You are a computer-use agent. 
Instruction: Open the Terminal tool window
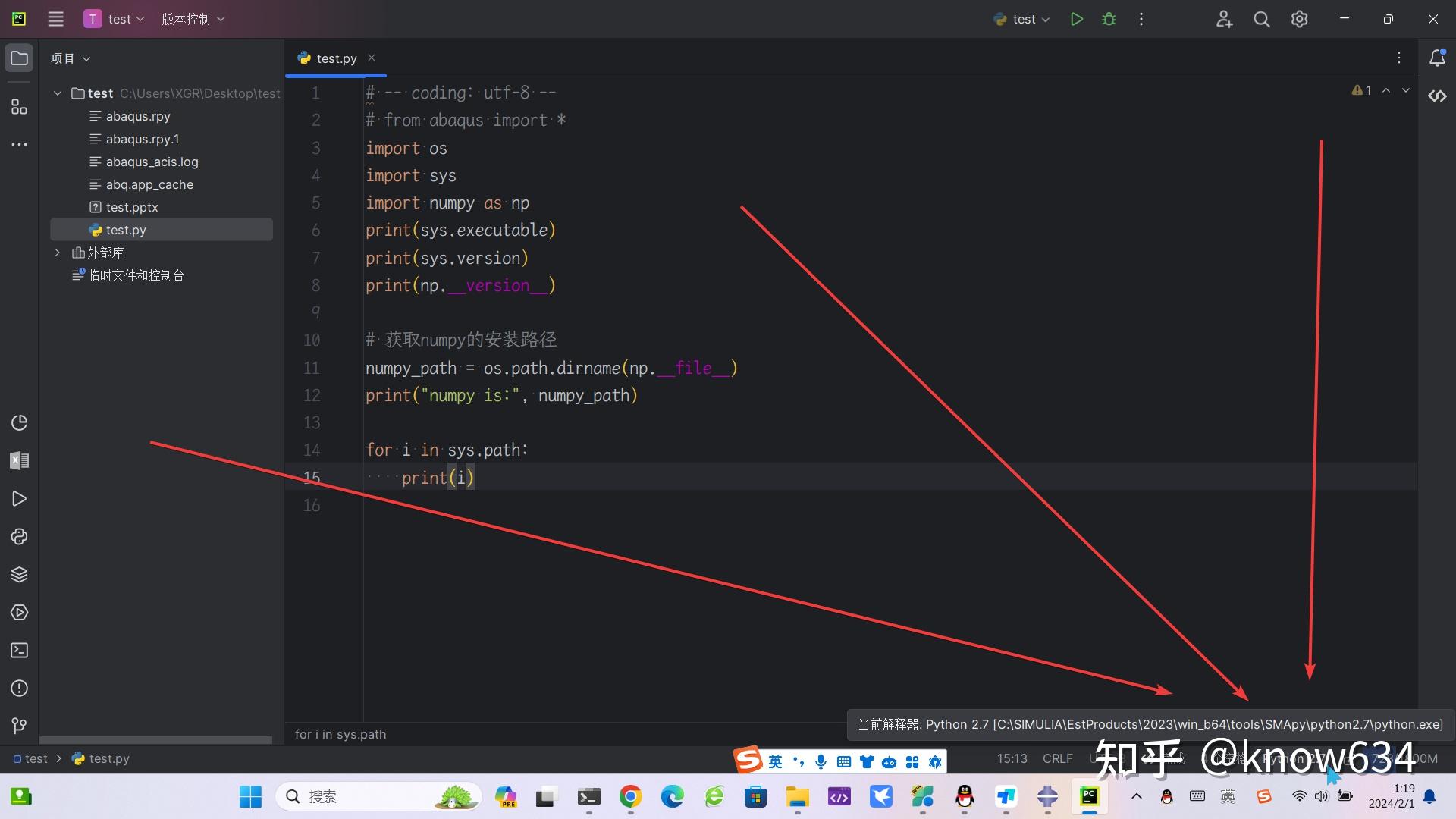pyautogui.click(x=19, y=650)
